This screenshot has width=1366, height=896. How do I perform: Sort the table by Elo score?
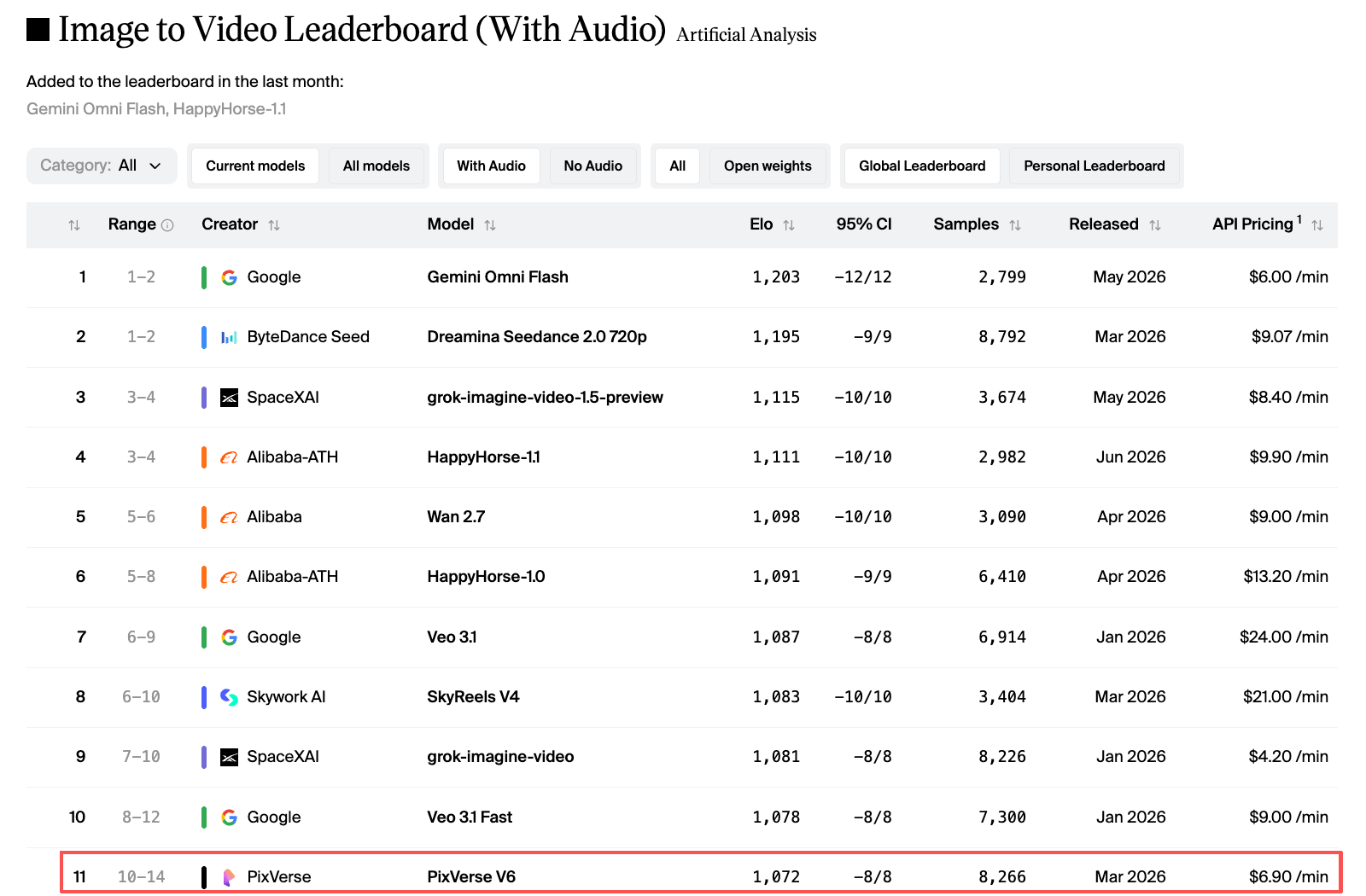789,225
